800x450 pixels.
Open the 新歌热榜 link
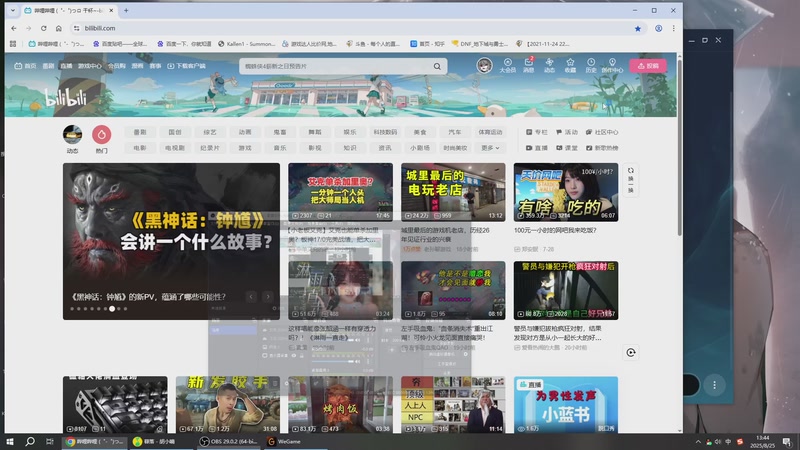[602, 148]
